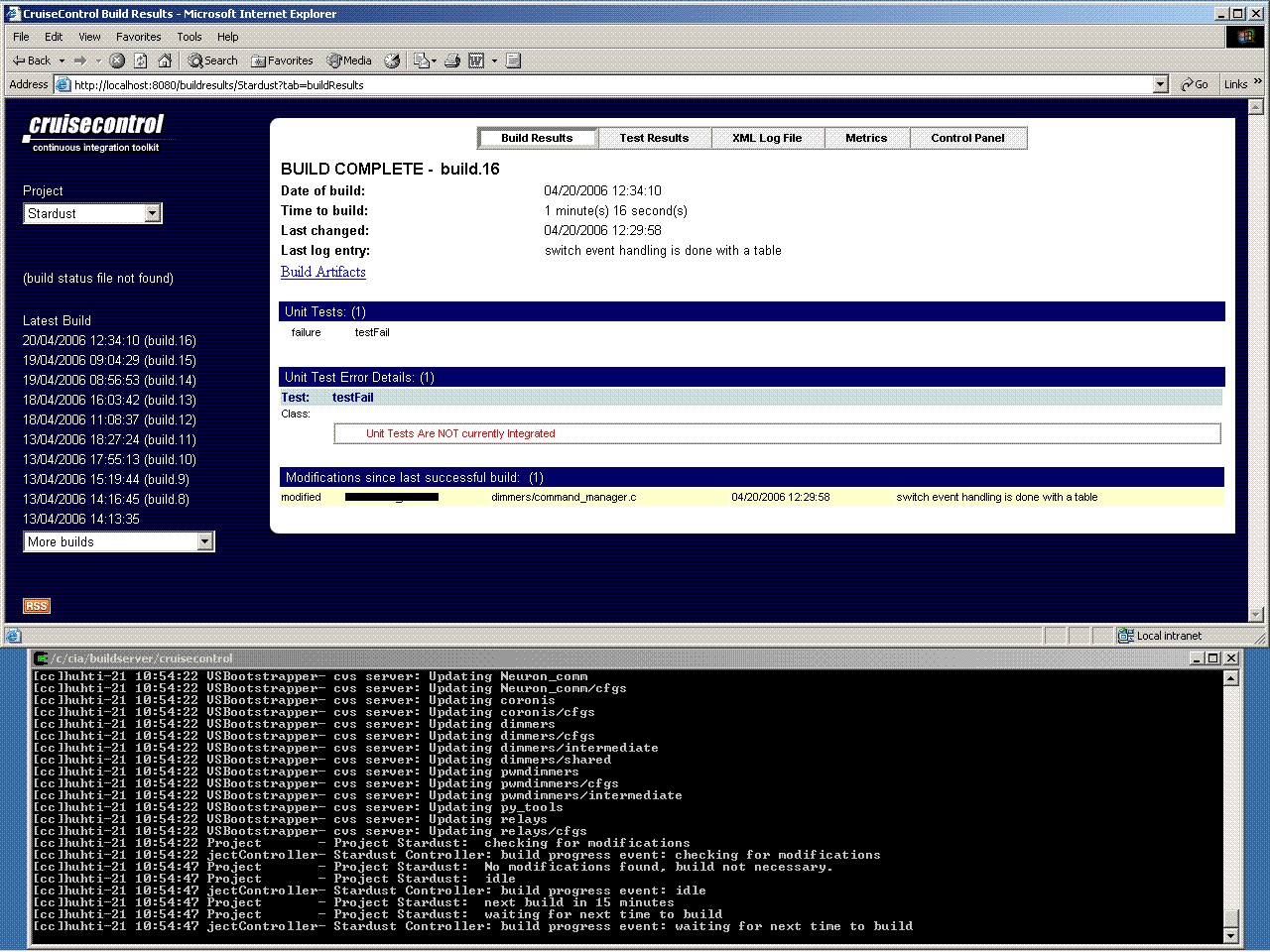The image size is (1270, 952).
Task: Click the dimmers/command_manager.c file name
Action: click(x=564, y=497)
